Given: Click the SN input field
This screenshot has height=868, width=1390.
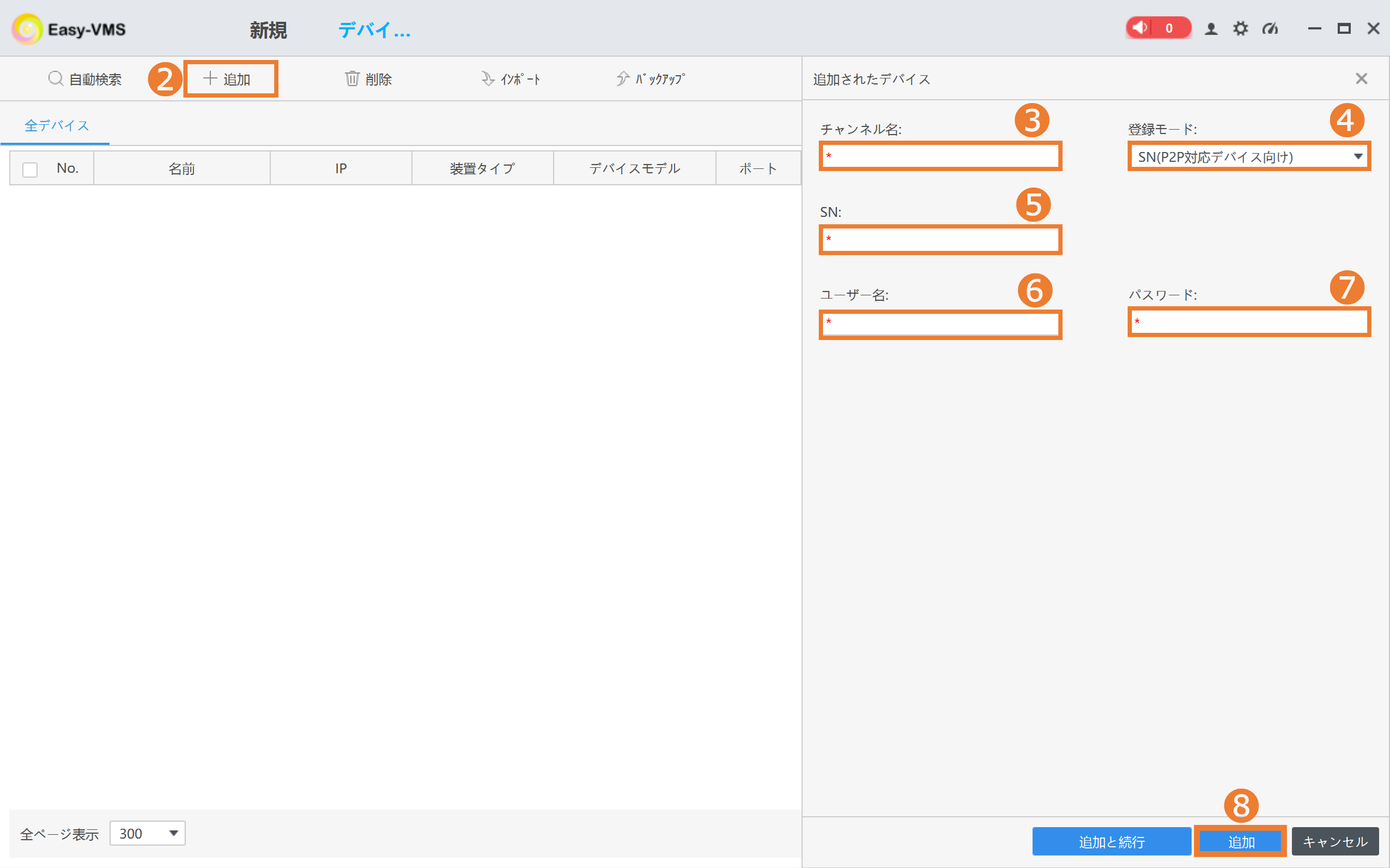Looking at the screenshot, I should point(940,239).
